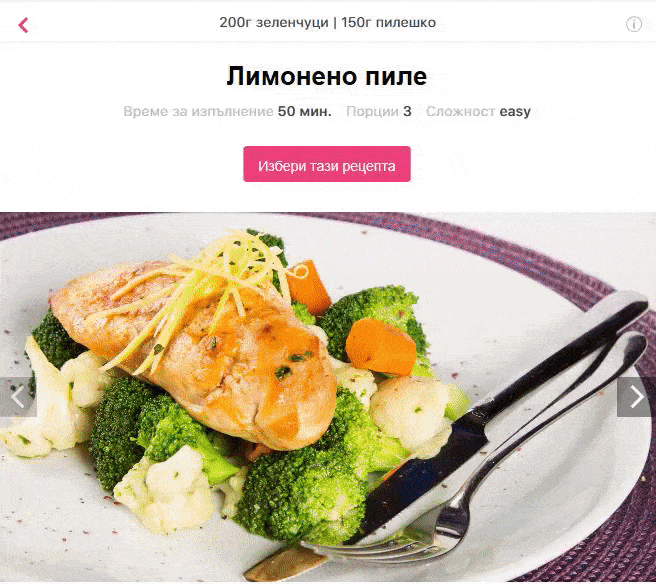The height and width of the screenshot is (584, 656).
Task: Click the 'Време за изпълнение' label
Action: tap(198, 111)
